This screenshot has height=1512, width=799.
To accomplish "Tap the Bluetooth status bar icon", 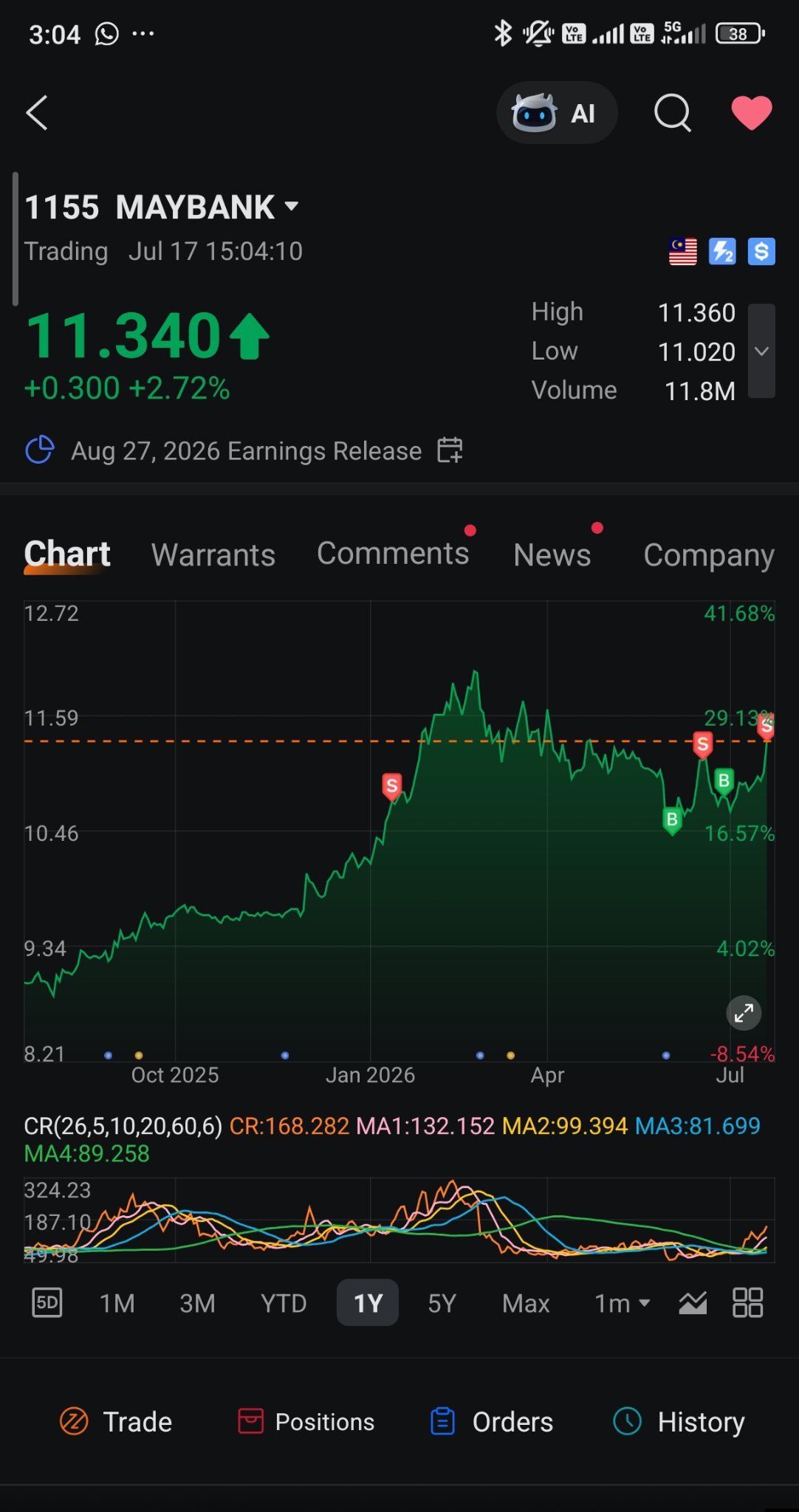I will point(503,33).
